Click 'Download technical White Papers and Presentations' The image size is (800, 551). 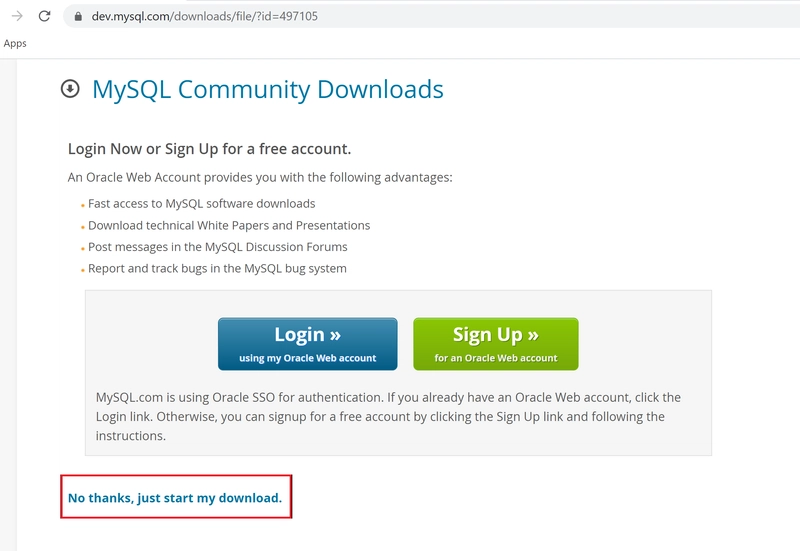click(229, 226)
